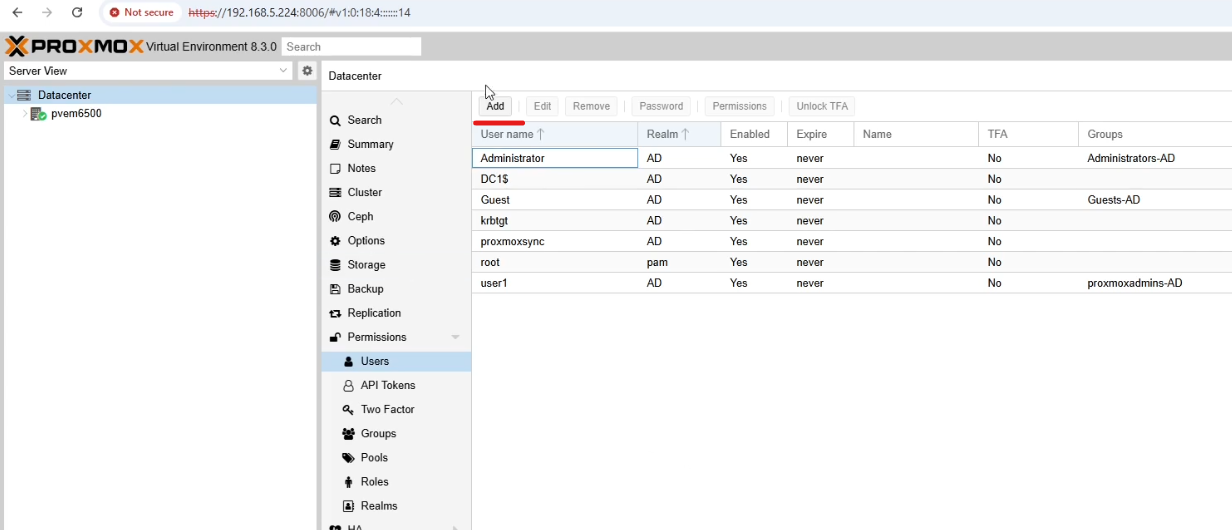Click the API Tokens icon
Image resolution: width=1232 pixels, height=530 pixels.
348,385
